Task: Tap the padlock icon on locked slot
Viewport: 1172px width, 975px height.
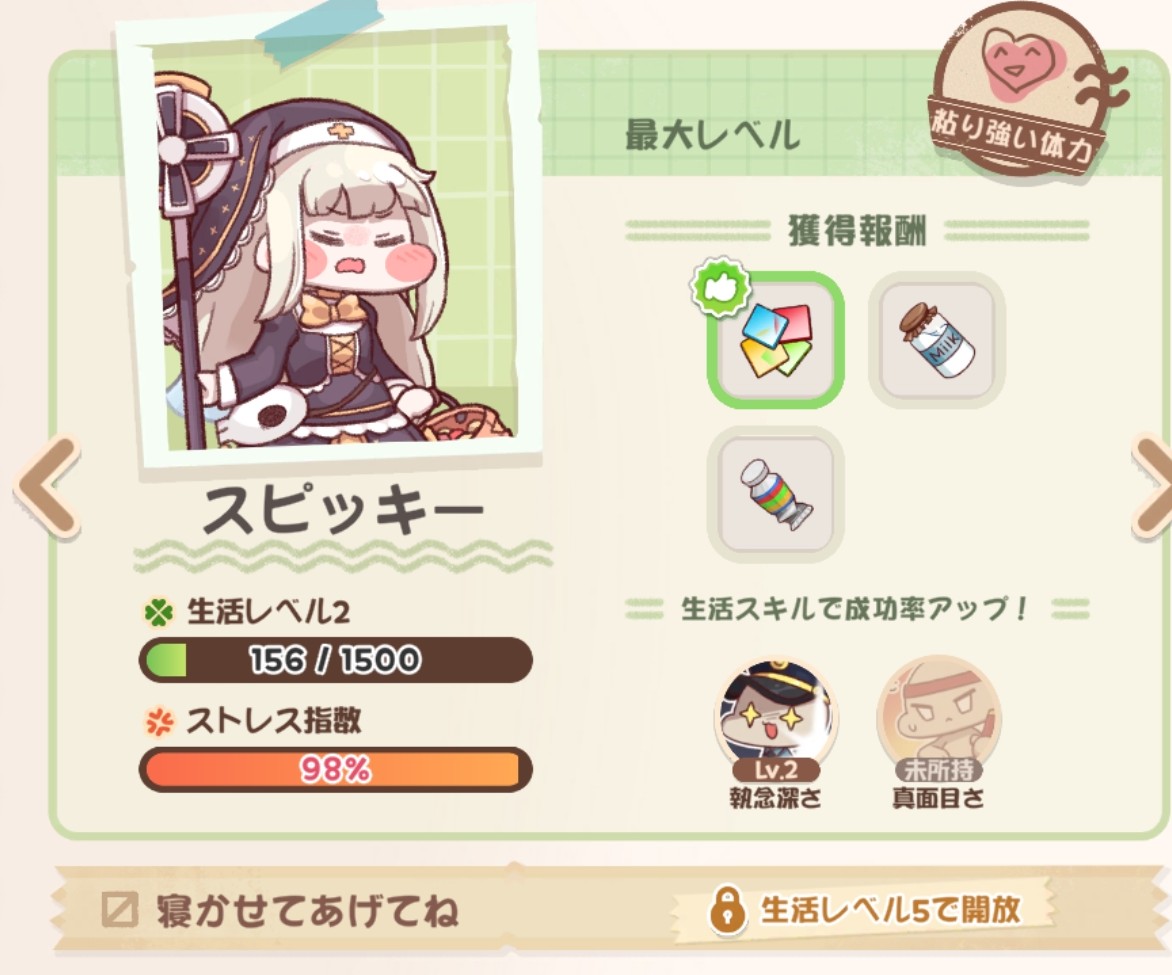Action: coord(726,910)
